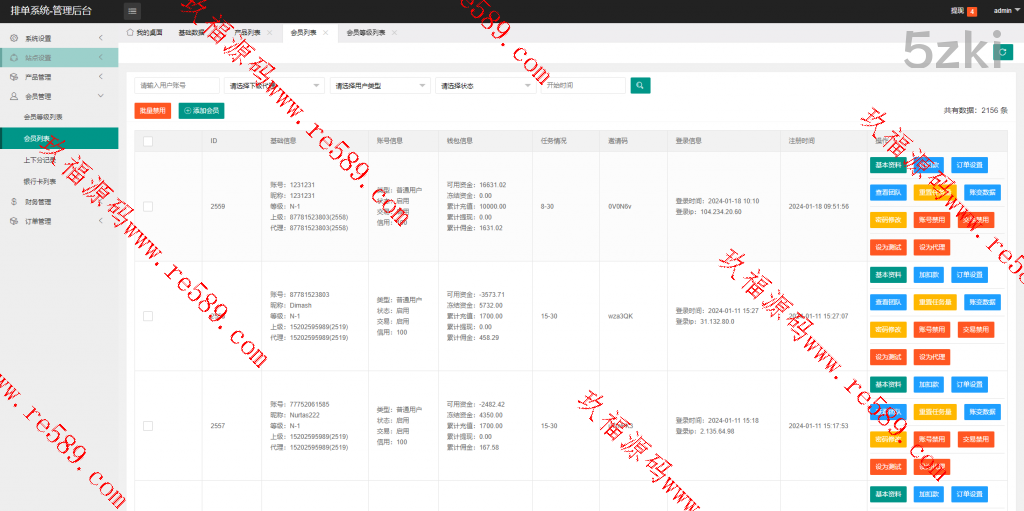
Task: Check the row checkbox for ID 2557
Action: click(148, 426)
